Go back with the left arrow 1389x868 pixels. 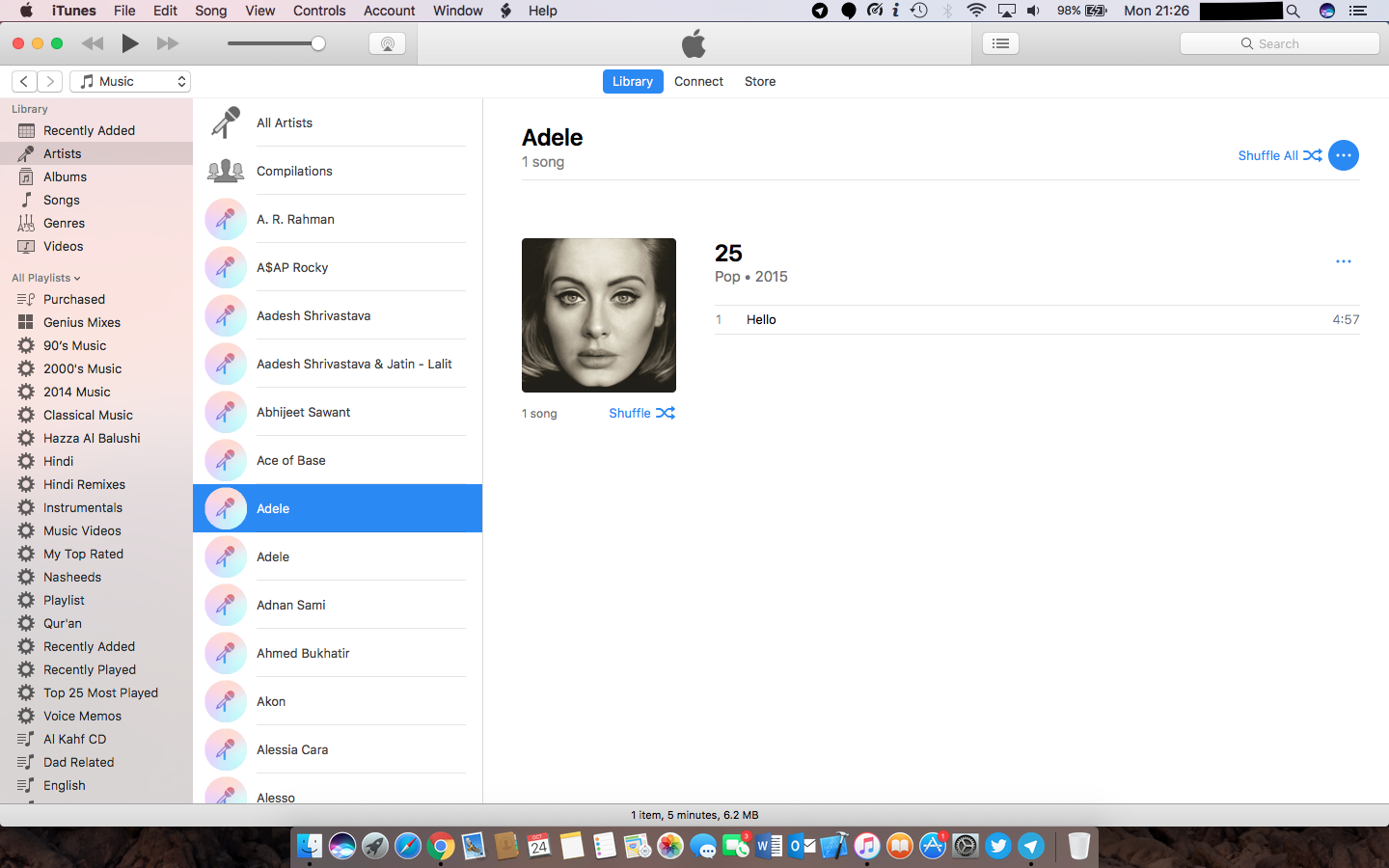pos(24,82)
